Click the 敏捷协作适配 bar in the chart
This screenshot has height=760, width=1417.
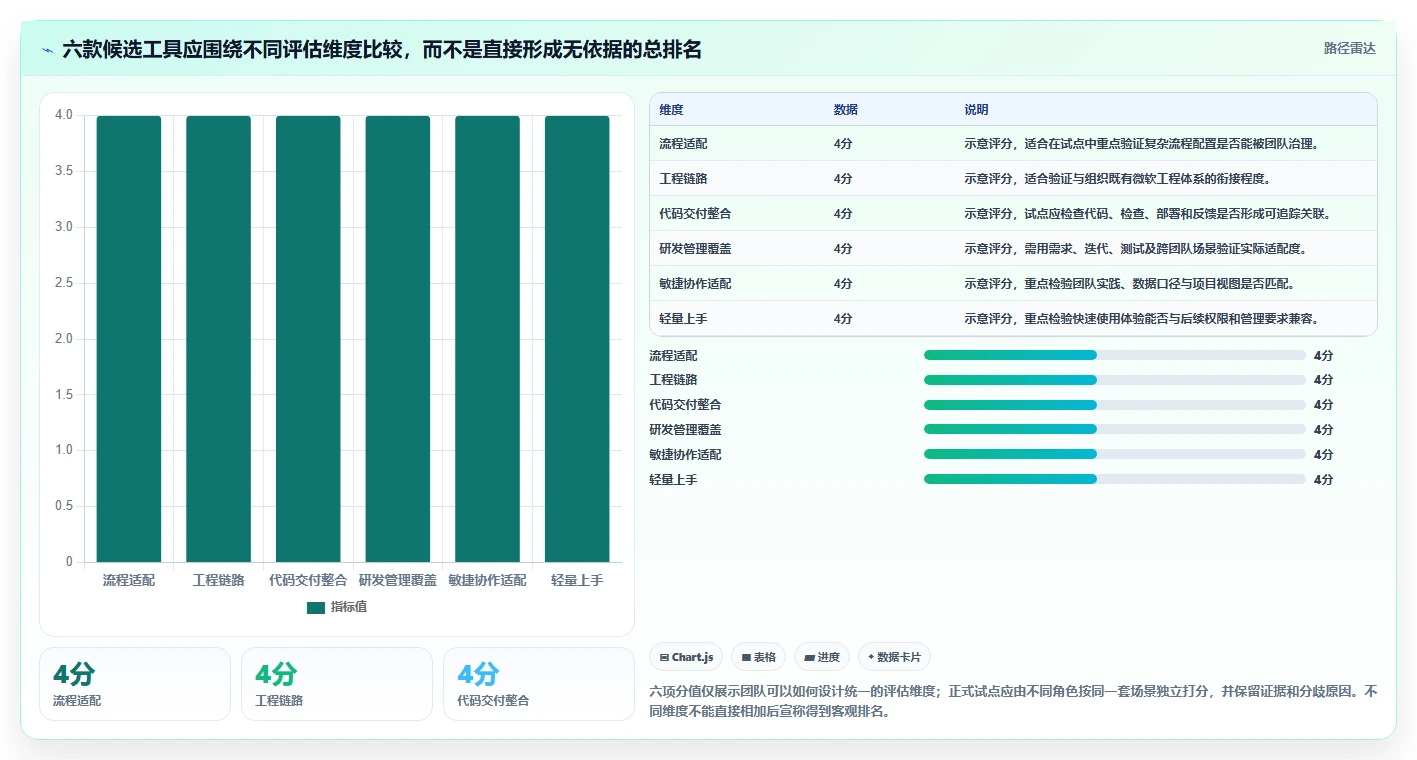[487, 339]
